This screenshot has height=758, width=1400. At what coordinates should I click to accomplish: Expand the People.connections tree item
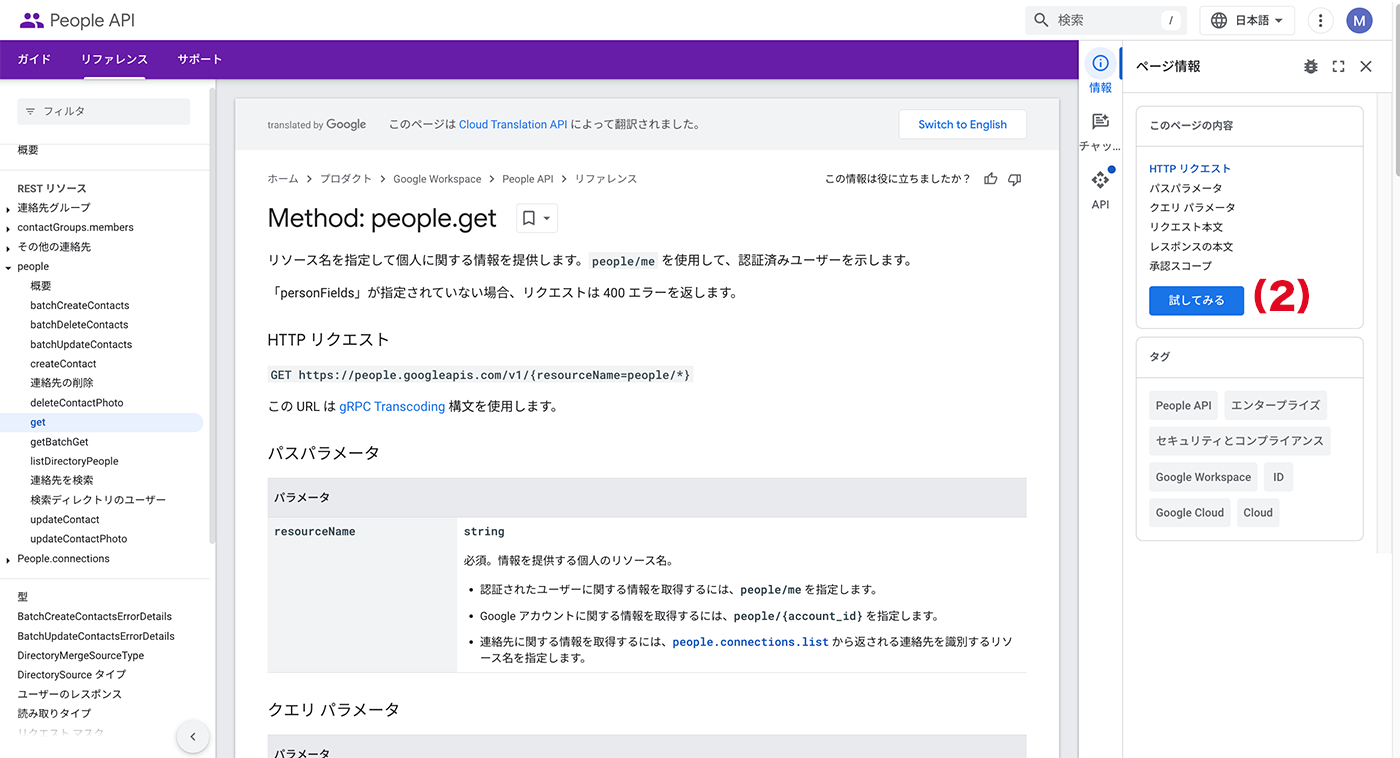click(8, 559)
